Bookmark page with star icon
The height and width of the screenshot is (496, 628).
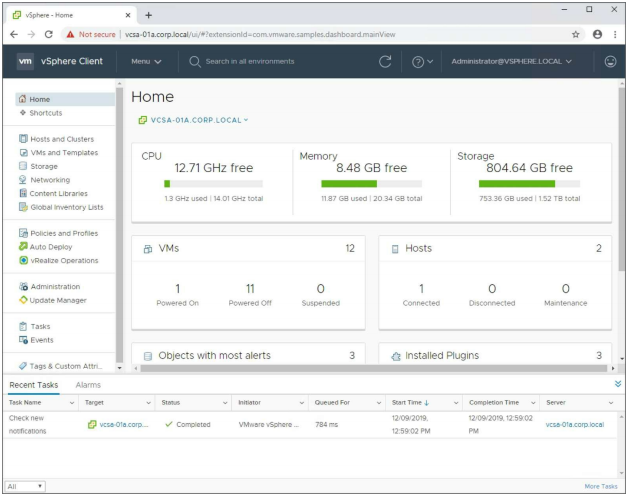coord(576,34)
